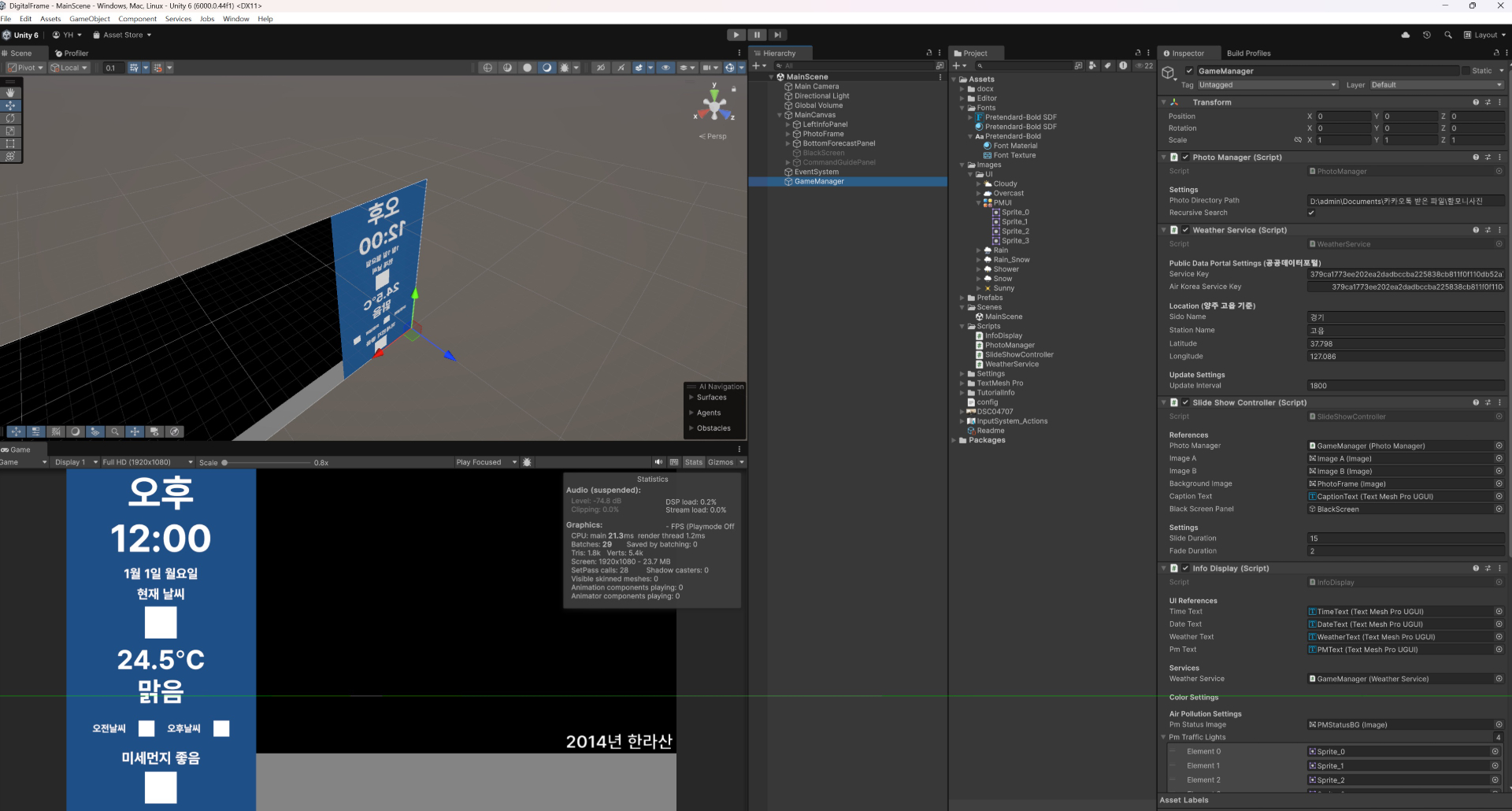The image size is (1512, 811).
Task: Select the Hand tool in Scene view
Action: pyautogui.click(x=10, y=93)
